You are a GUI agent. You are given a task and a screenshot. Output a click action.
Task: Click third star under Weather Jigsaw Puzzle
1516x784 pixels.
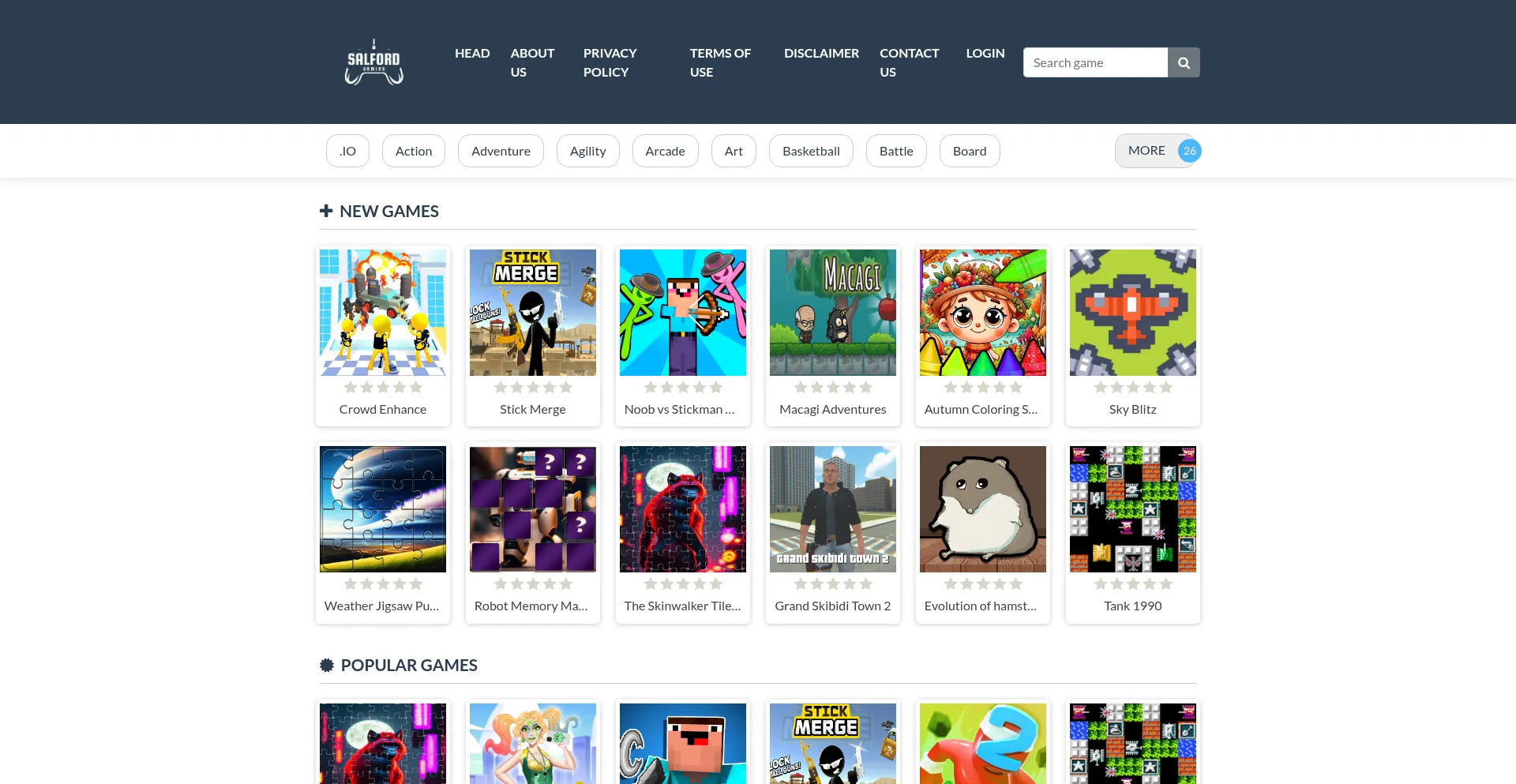(383, 584)
